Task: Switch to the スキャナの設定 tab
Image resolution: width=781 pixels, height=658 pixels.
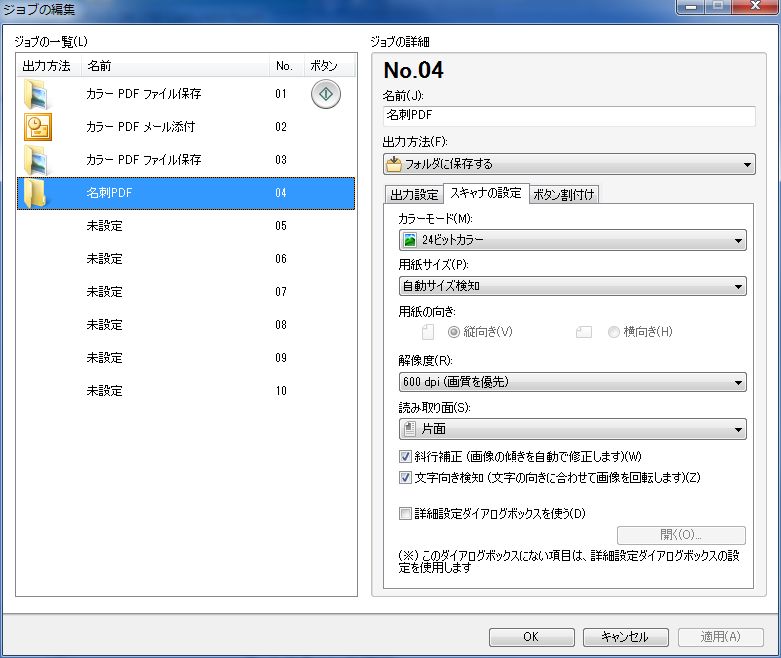Action: point(486,193)
